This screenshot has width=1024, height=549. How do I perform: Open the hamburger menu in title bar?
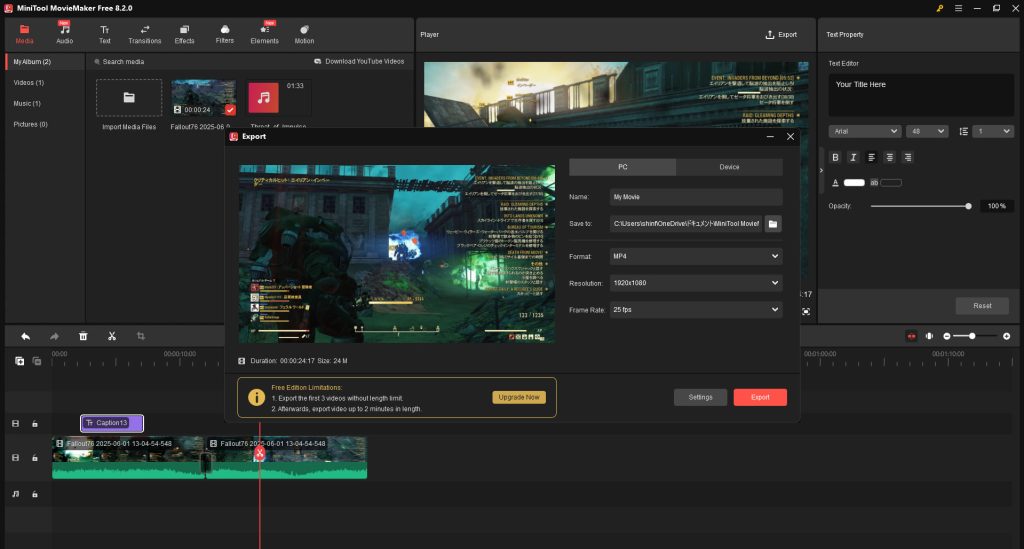point(958,8)
